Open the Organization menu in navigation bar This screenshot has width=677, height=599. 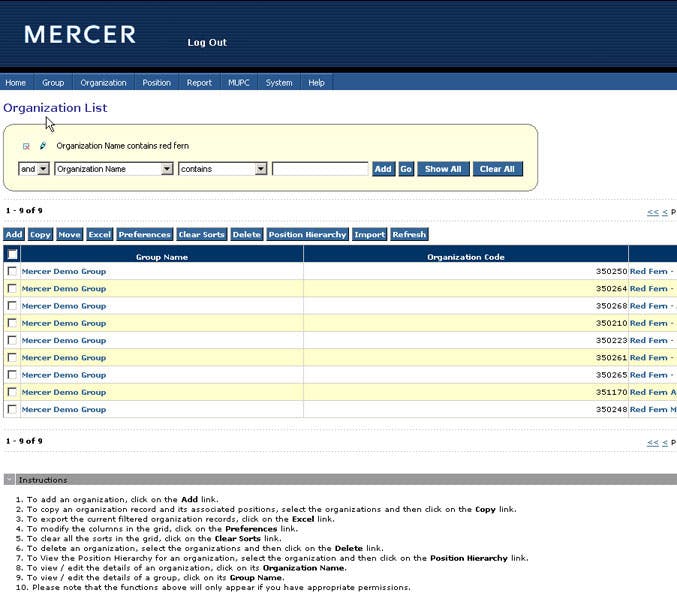(x=104, y=82)
